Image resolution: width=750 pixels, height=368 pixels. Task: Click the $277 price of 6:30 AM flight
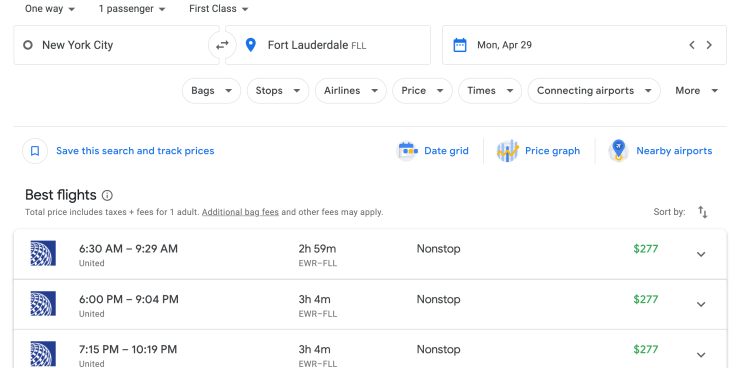click(646, 249)
